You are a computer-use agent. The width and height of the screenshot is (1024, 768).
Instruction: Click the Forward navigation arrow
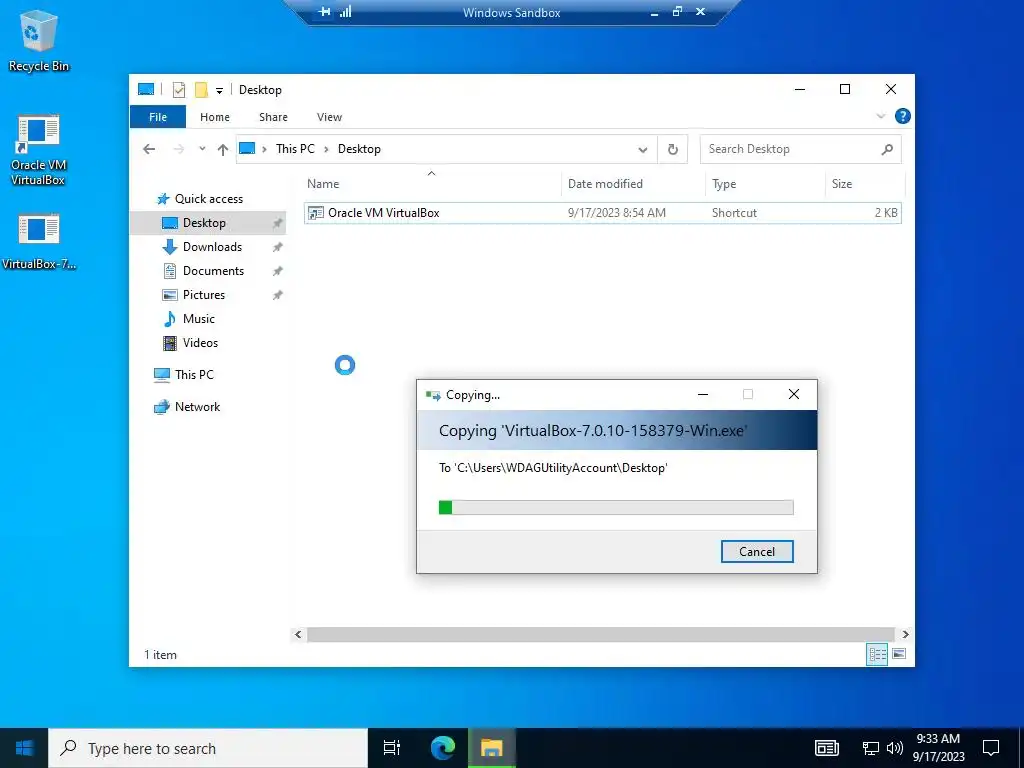coord(178,149)
